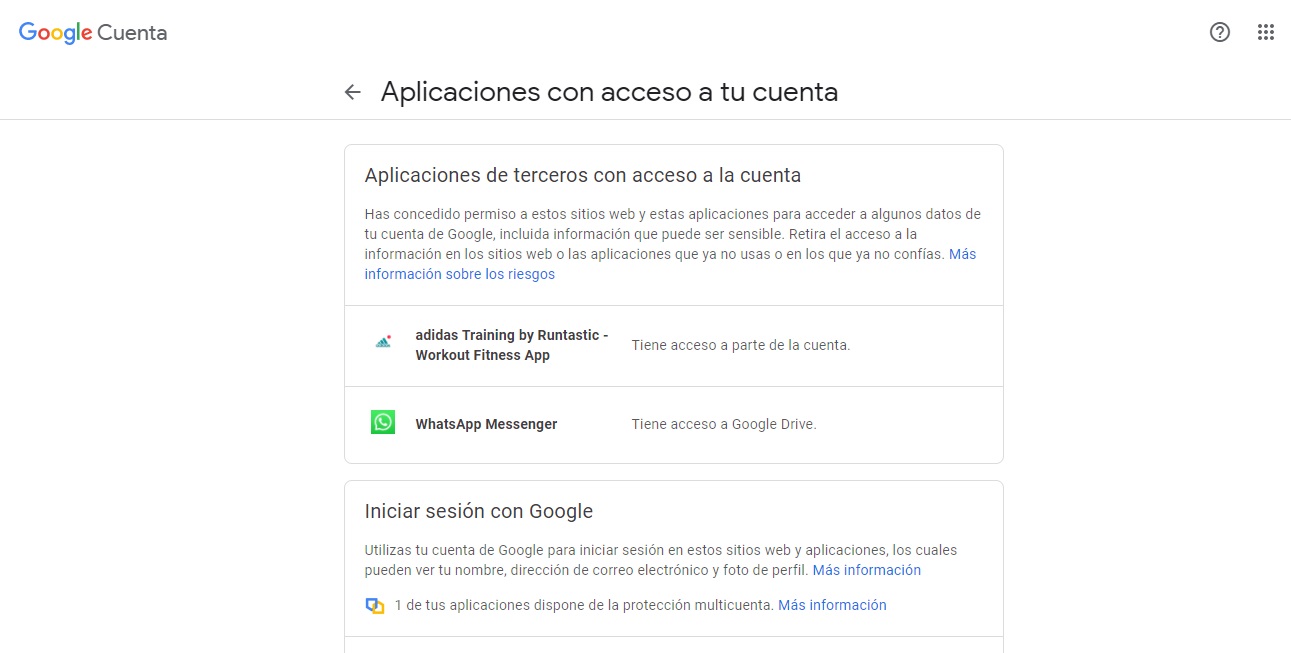Click 'Tiene acceso a parte de la cuenta'

[740, 345]
